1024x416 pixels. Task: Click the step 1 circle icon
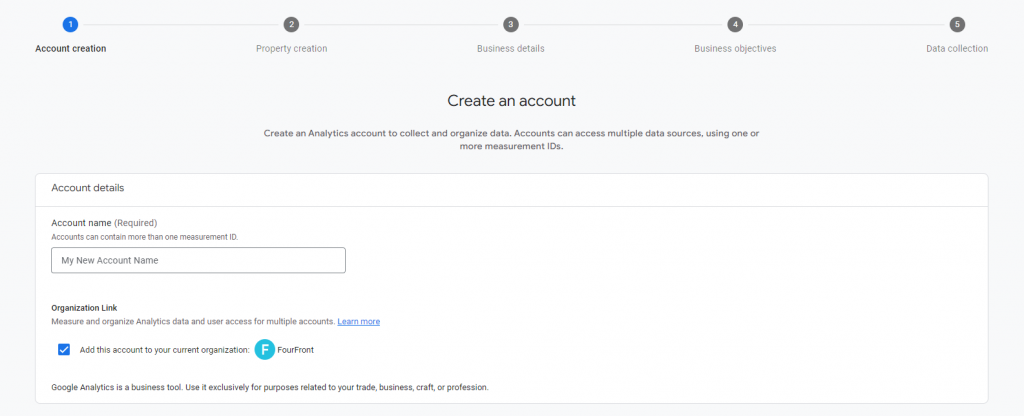pos(71,25)
